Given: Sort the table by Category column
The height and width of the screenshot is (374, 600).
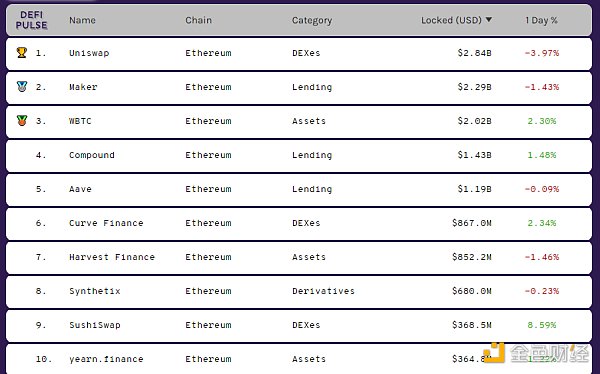Looking at the screenshot, I should coord(312,20).
